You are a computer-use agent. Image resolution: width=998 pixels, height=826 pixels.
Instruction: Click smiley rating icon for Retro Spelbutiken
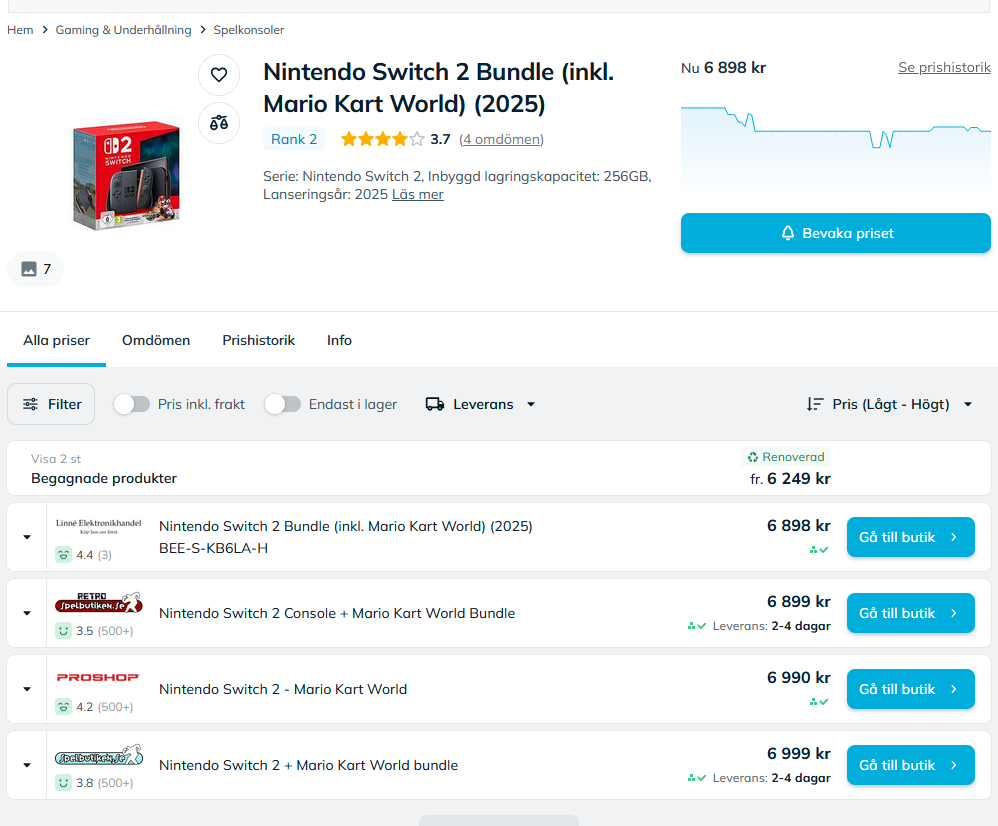[64, 631]
